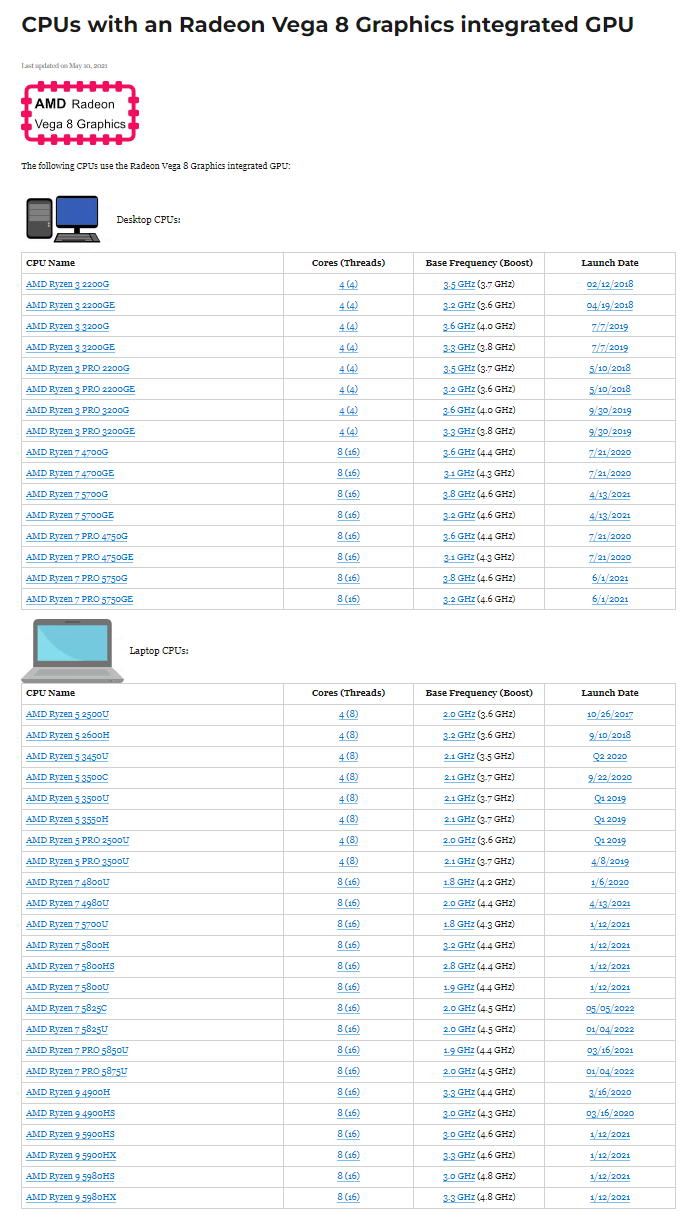Open the AMD Ryzen 7 5700U link
The image size is (688, 1219).
point(67,925)
